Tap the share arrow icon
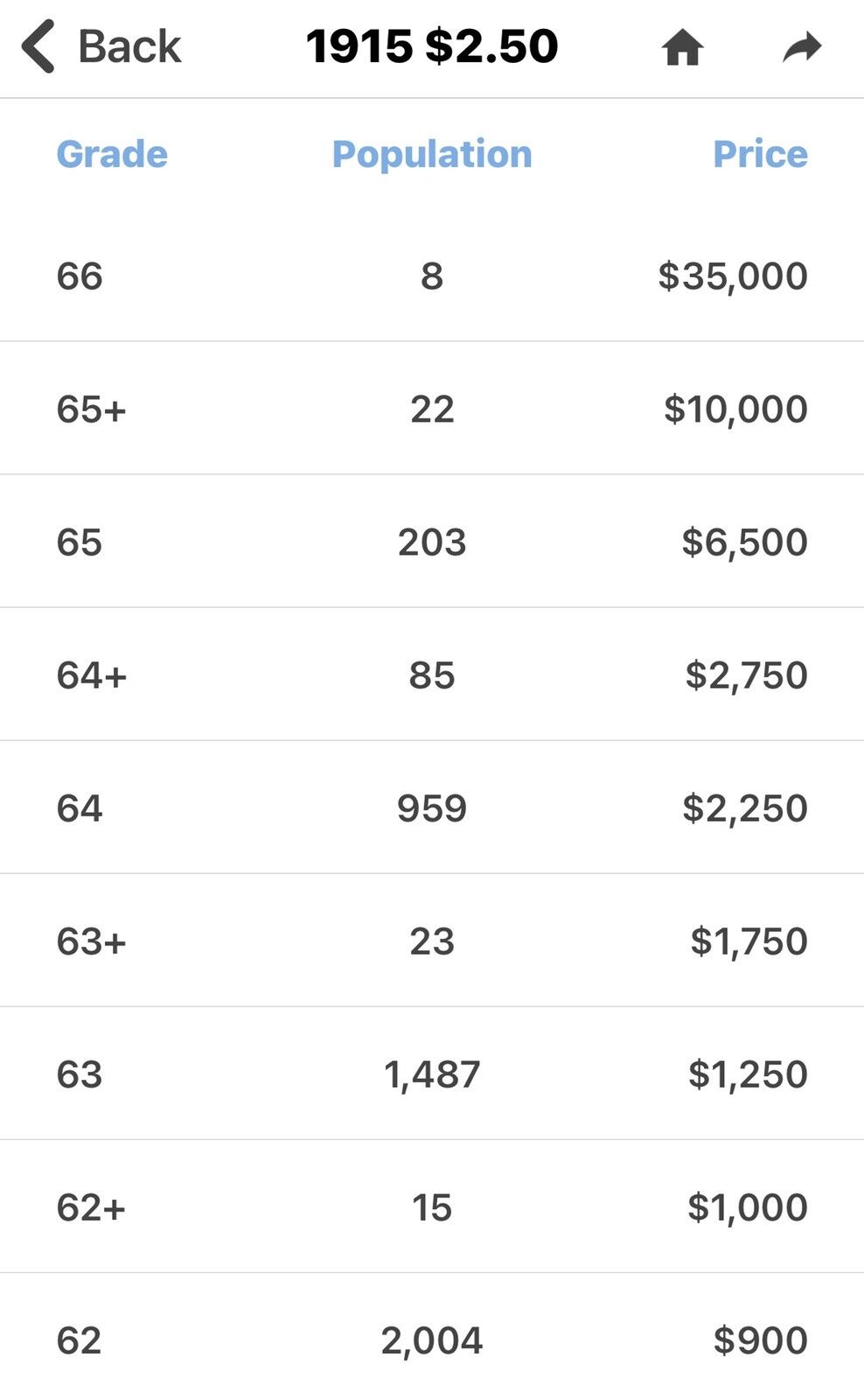Image resolution: width=864 pixels, height=1400 pixels. coord(802,47)
